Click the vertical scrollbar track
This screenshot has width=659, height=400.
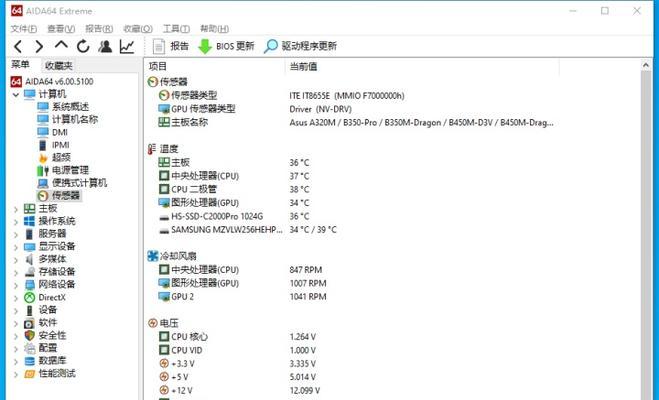pyautogui.click(x=646, y=235)
